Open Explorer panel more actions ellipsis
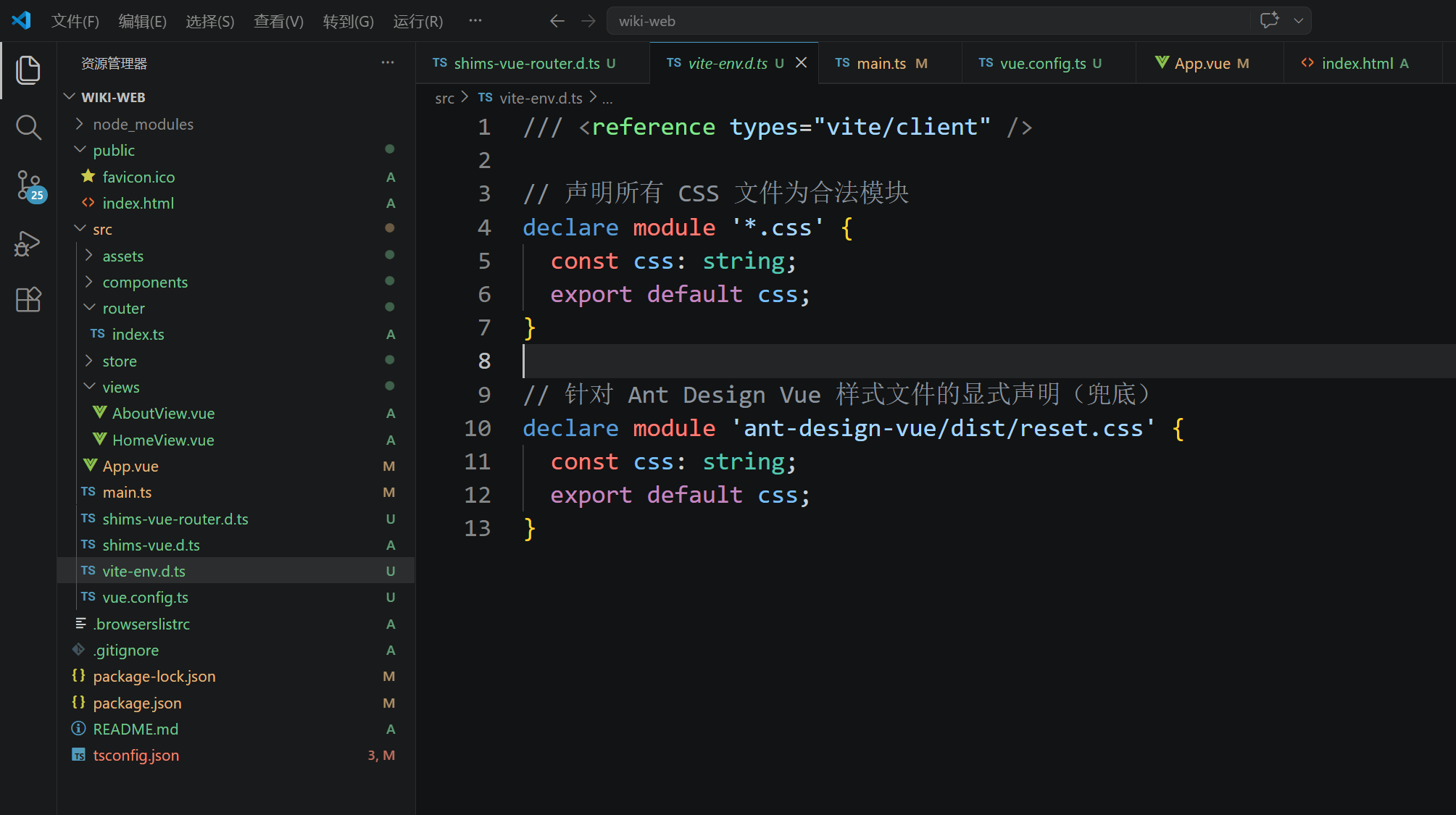The height and width of the screenshot is (815, 1456). coord(388,63)
